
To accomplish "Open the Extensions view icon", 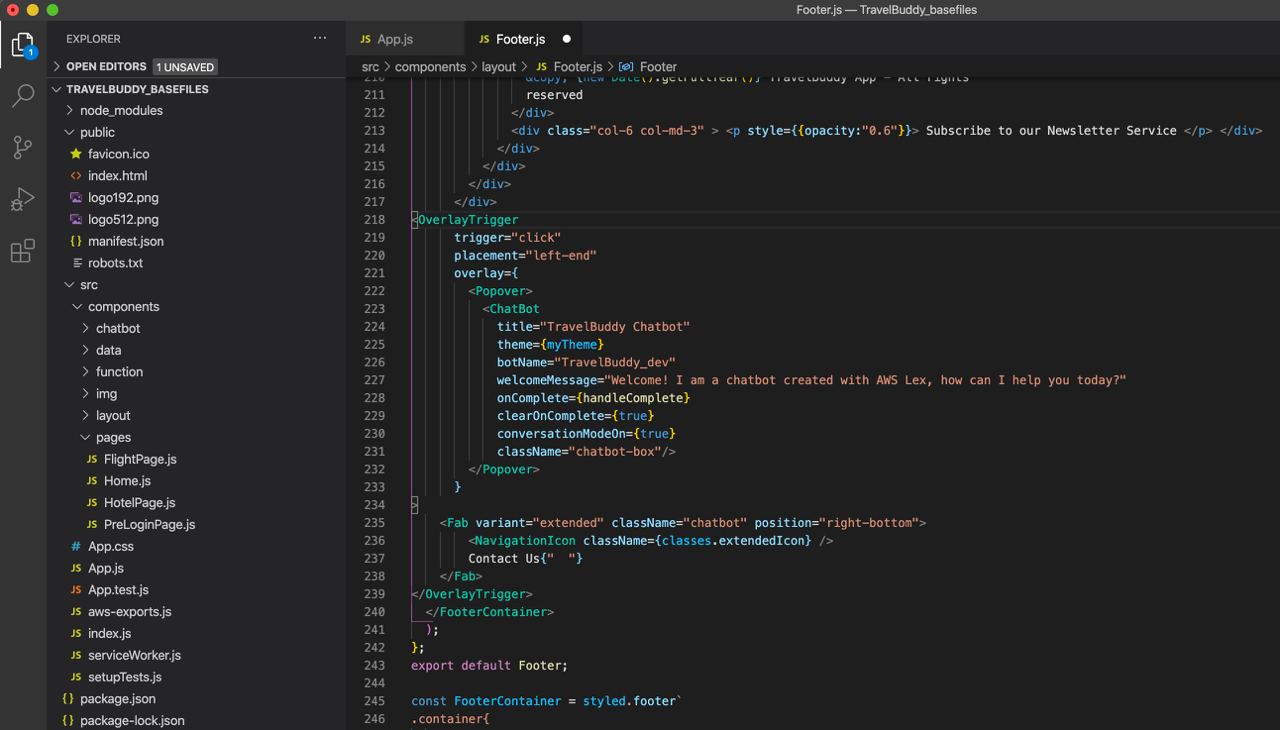I will click(22, 250).
